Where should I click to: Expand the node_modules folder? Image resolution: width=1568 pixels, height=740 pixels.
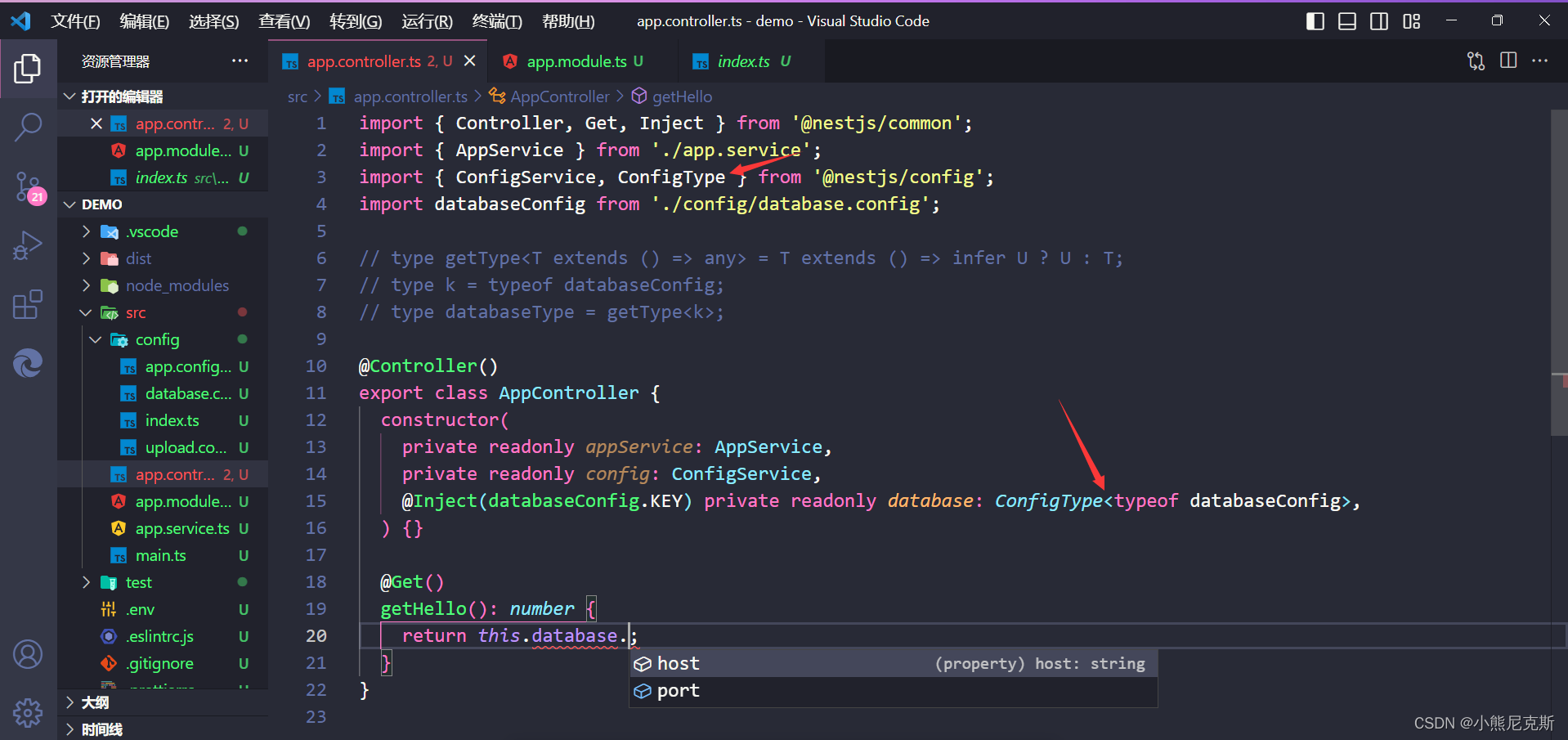tap(163, 285)
